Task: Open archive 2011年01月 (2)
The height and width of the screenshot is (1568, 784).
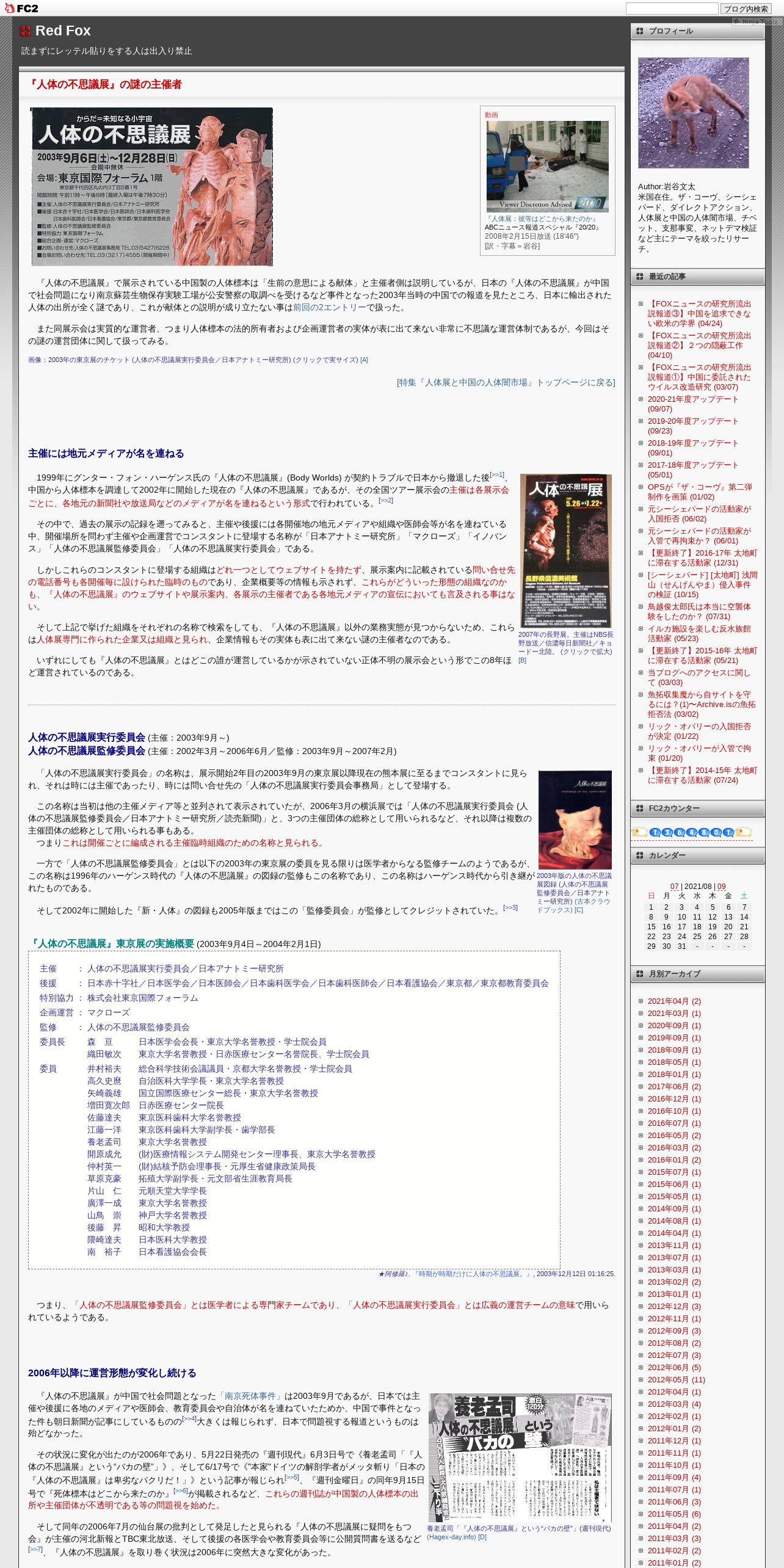Action: (x=674, y=1563)
